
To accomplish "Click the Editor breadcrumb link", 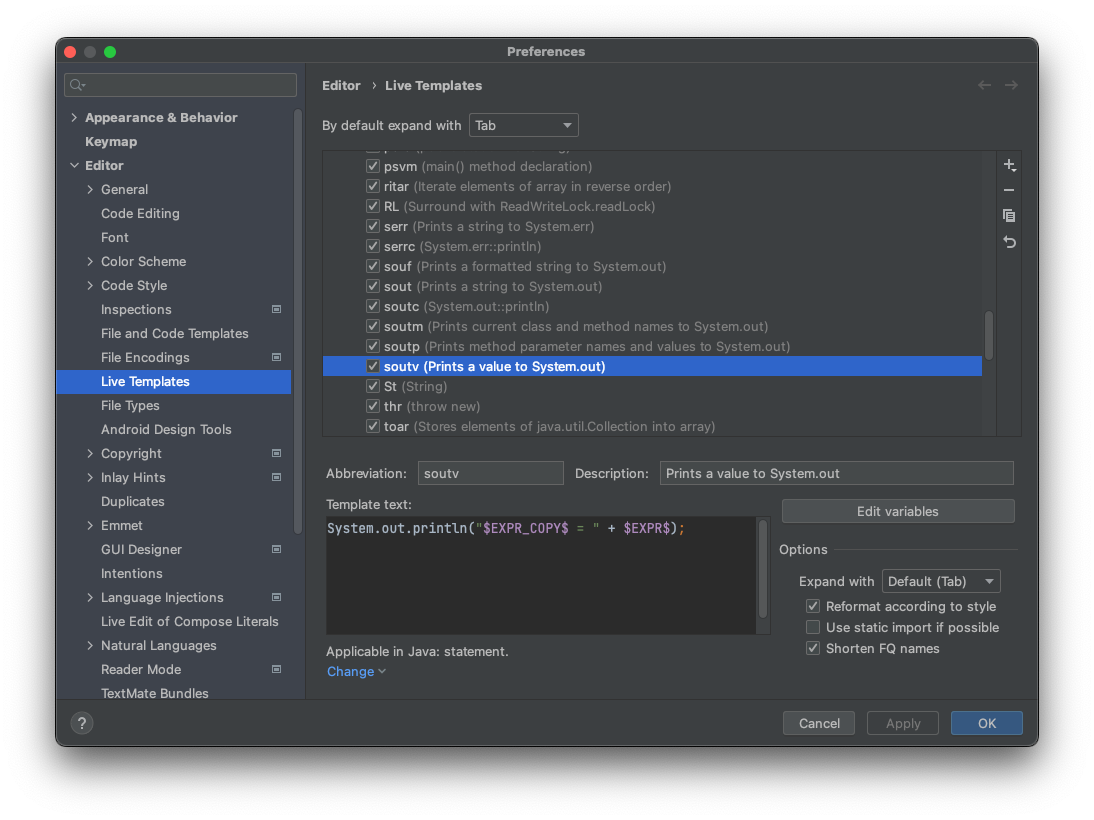I will pyautogui.click(x=341, y=85).
